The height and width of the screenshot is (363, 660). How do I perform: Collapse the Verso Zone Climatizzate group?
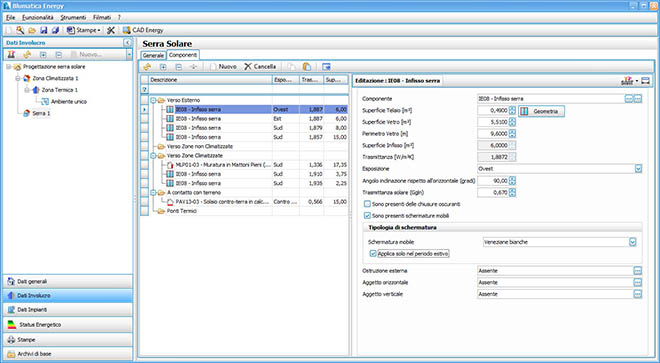pyautogui.click(x=153, y=156)
